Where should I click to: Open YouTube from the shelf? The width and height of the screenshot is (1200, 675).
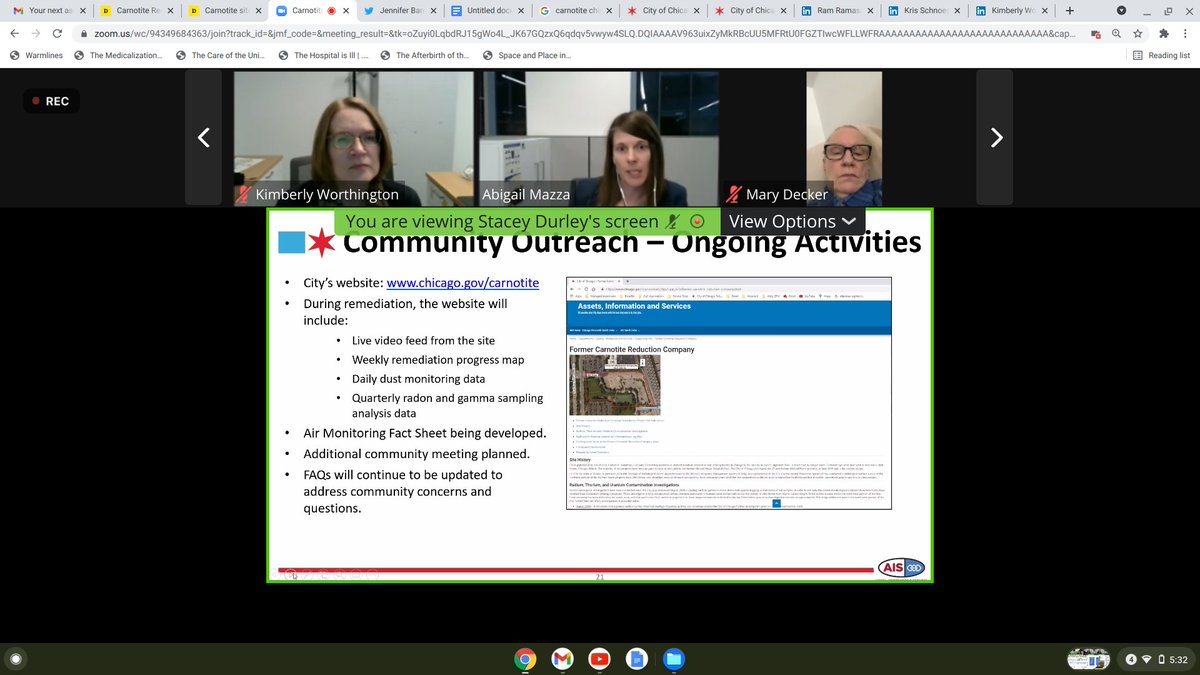coord(599,658)
